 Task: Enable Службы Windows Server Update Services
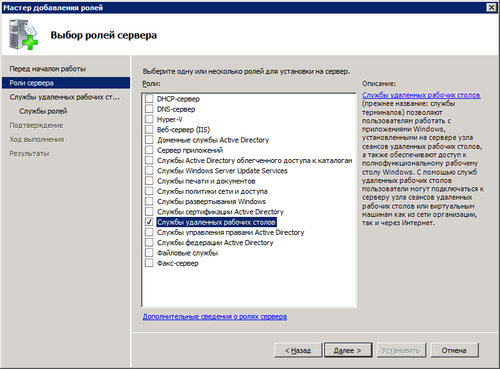click(149, 171)
